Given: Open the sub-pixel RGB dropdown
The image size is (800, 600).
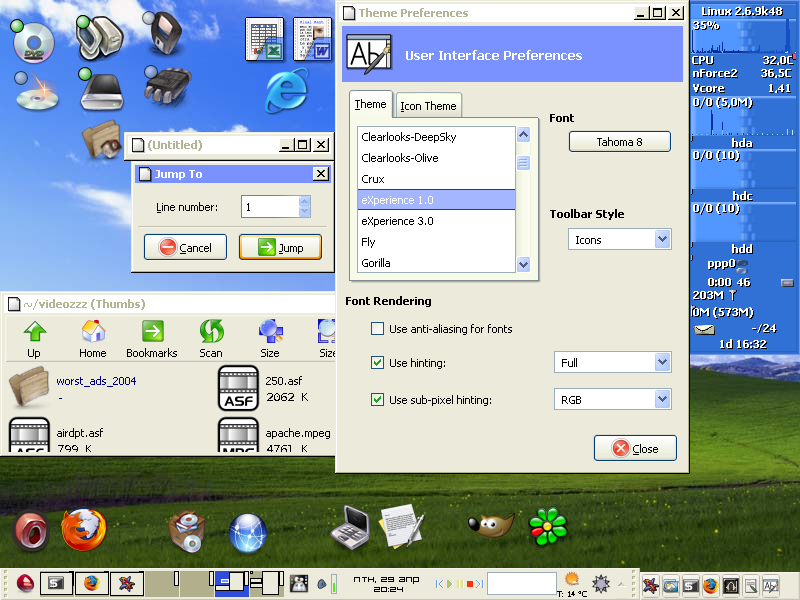Looking at the screenshot, I should coord(612,399).
